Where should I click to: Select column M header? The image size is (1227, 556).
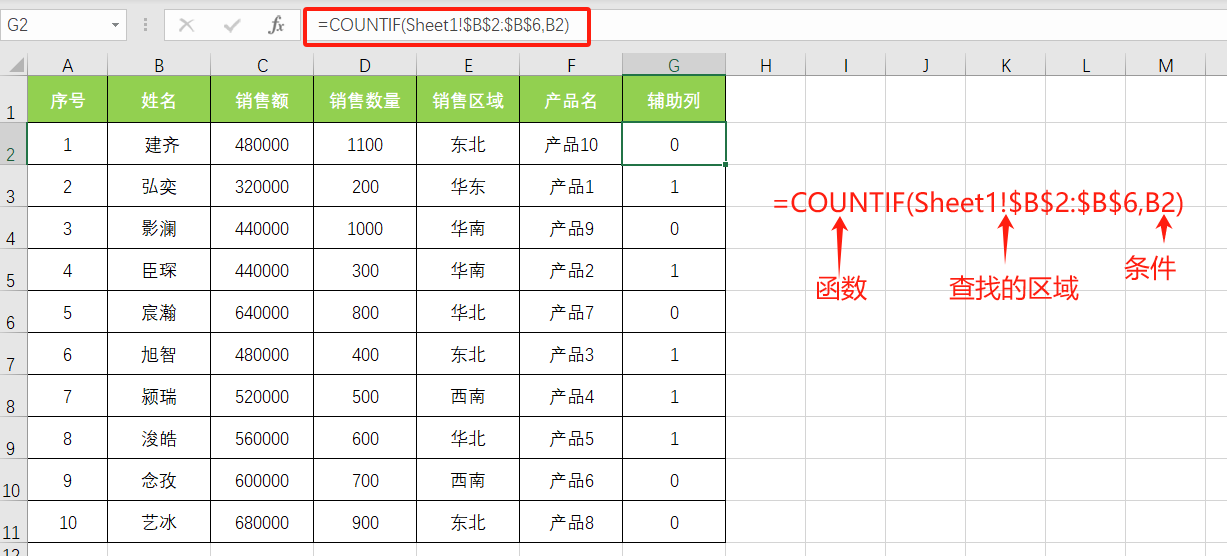coord(1165,66)
